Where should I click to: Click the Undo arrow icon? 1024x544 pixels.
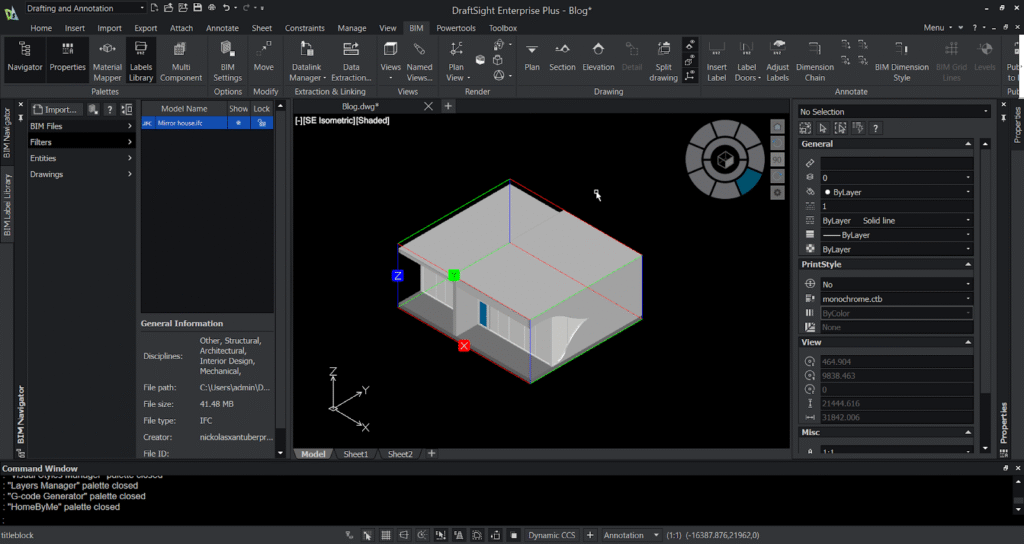[x=226, y=8]
